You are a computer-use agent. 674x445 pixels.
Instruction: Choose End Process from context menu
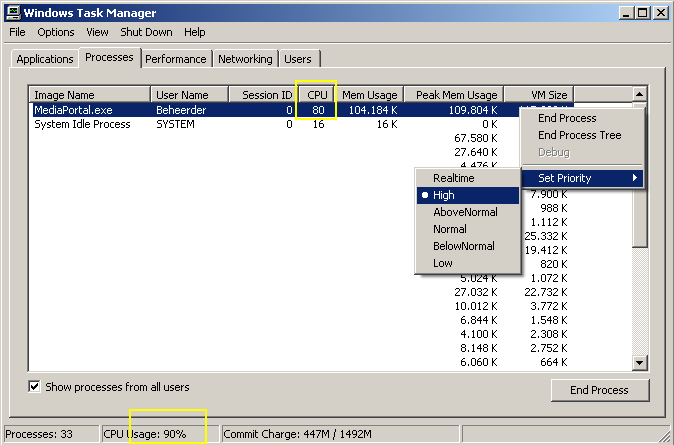[582, 118]
